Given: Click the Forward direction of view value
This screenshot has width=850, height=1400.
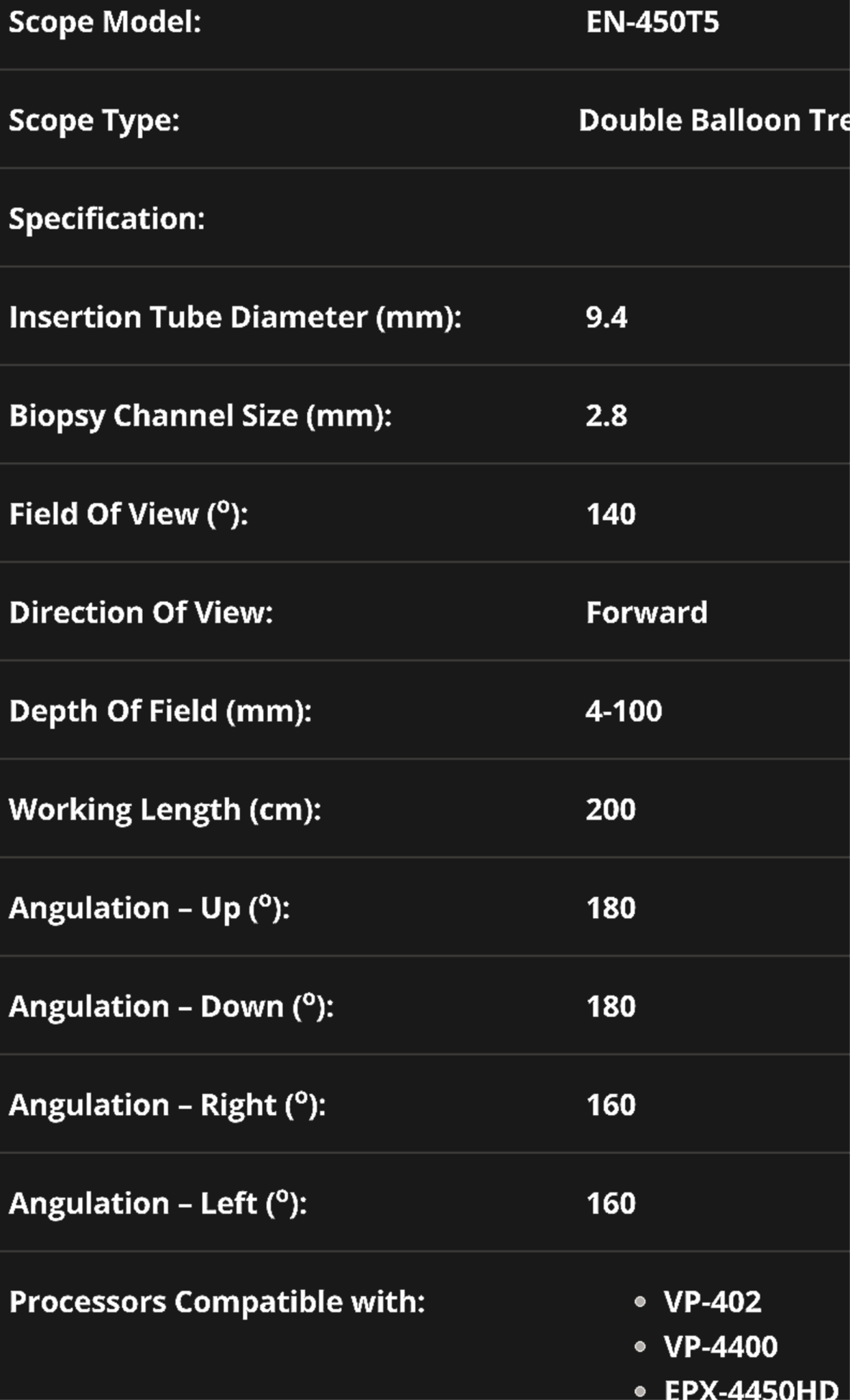Looking at the screenshot, I should pyautogui.click(x=646, y=612).
